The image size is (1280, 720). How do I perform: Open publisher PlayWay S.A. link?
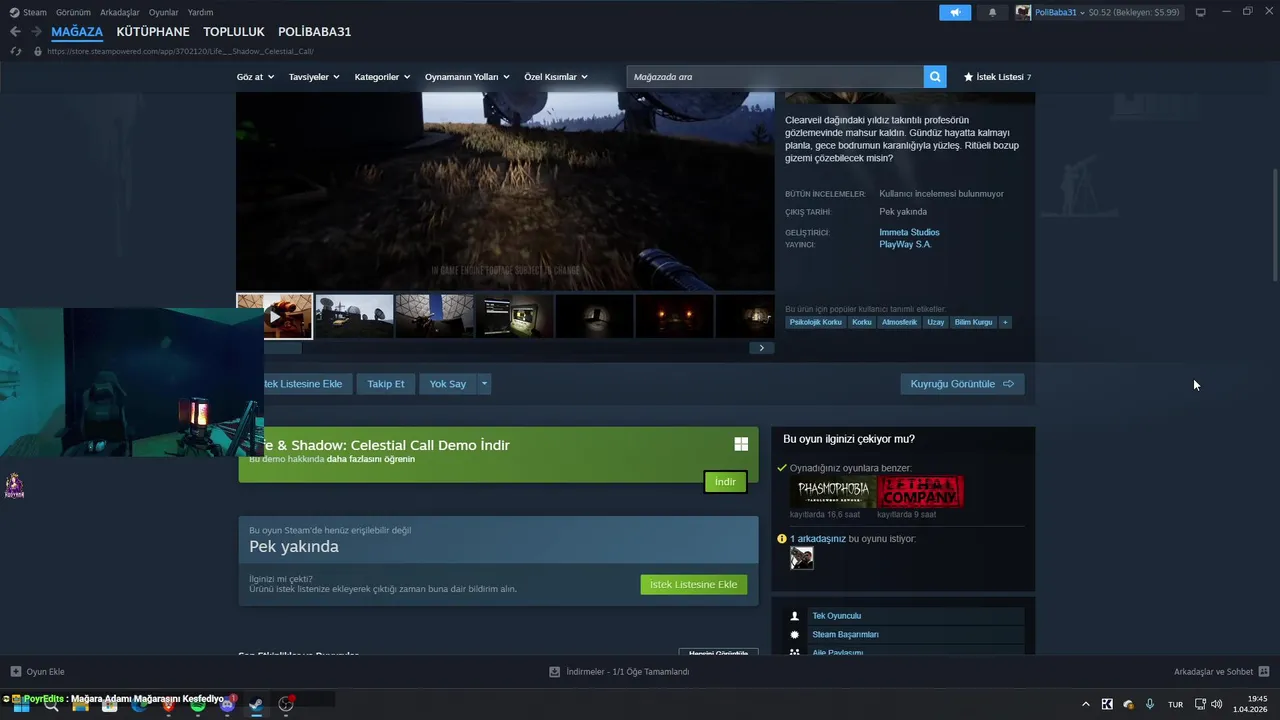click(905, 244)
